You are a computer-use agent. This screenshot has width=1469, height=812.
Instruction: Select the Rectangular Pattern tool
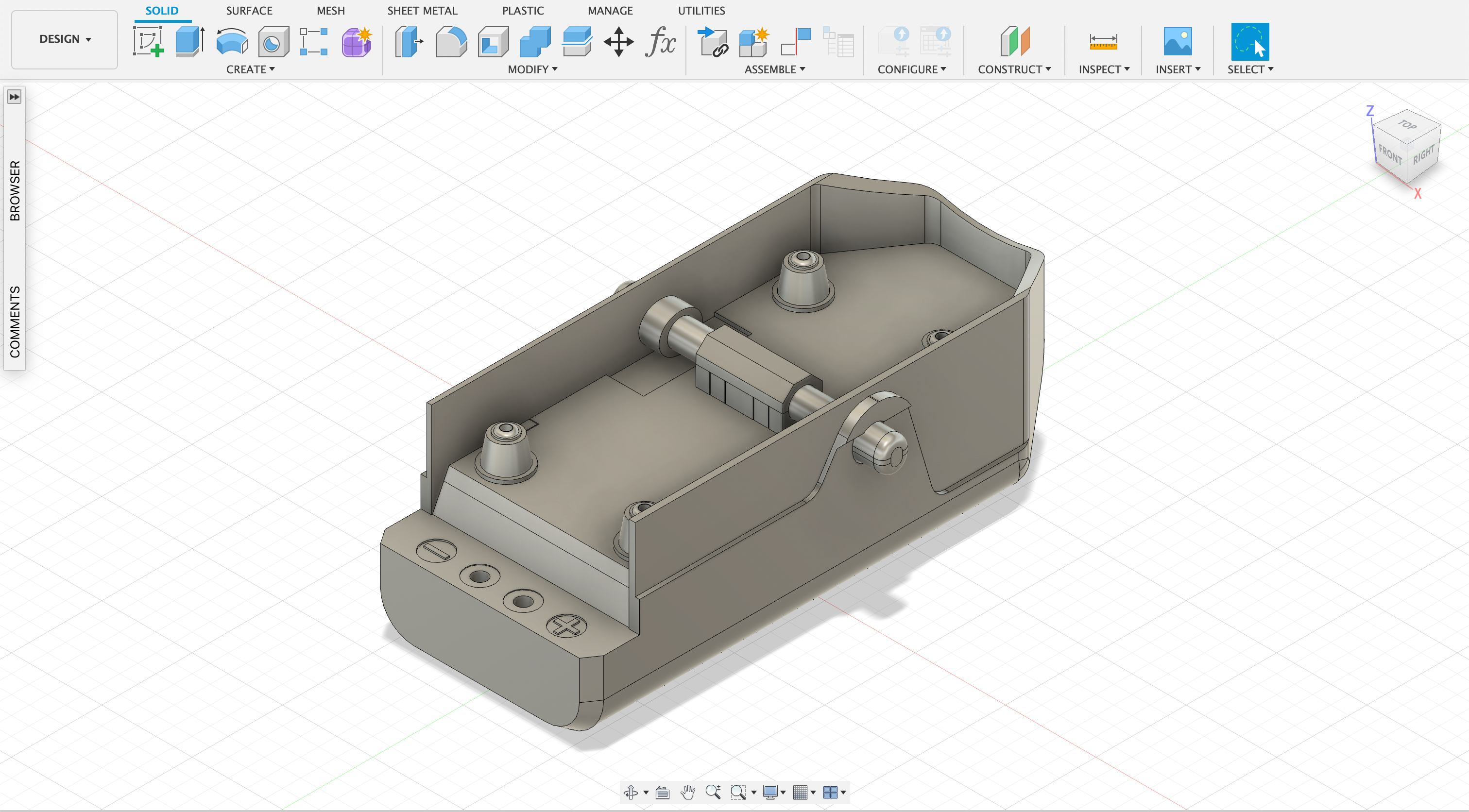(x=314, y=42)
